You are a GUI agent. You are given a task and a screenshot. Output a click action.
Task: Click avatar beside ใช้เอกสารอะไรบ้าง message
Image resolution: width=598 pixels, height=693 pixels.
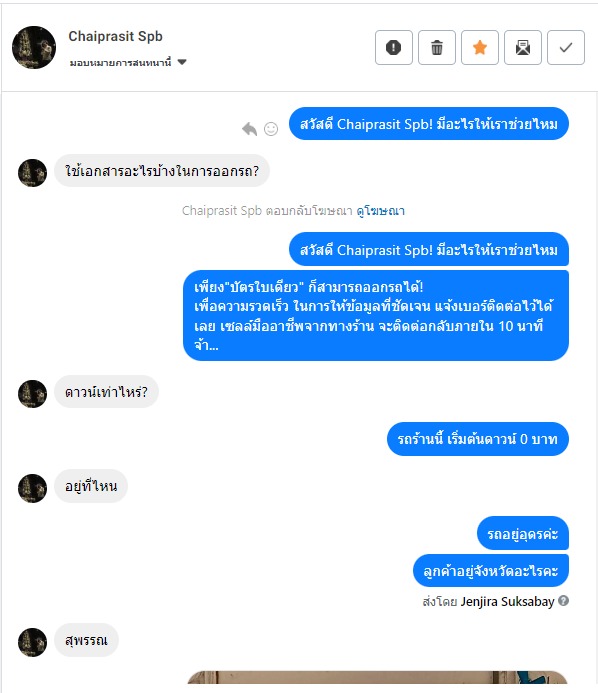(32, 172)
